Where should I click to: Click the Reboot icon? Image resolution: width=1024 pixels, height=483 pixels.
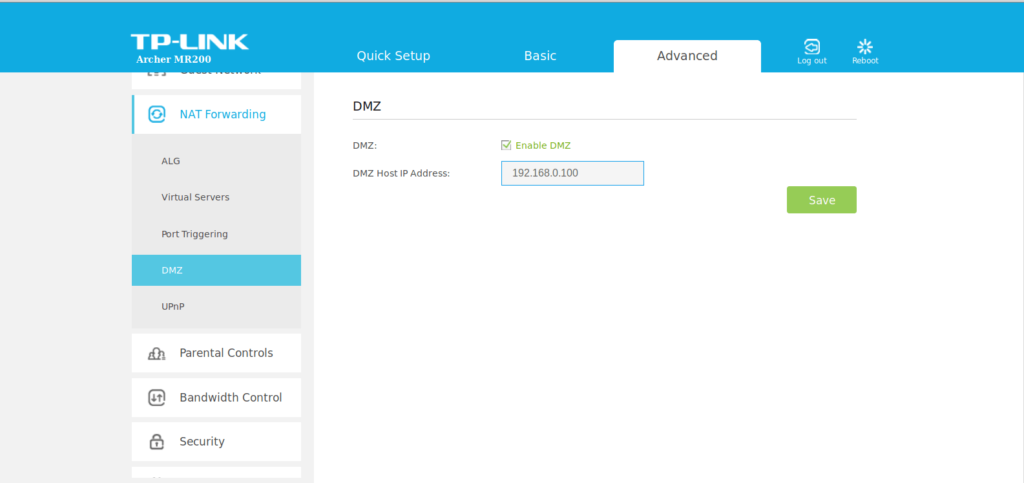pyautogui.click(x=865, y=47)
